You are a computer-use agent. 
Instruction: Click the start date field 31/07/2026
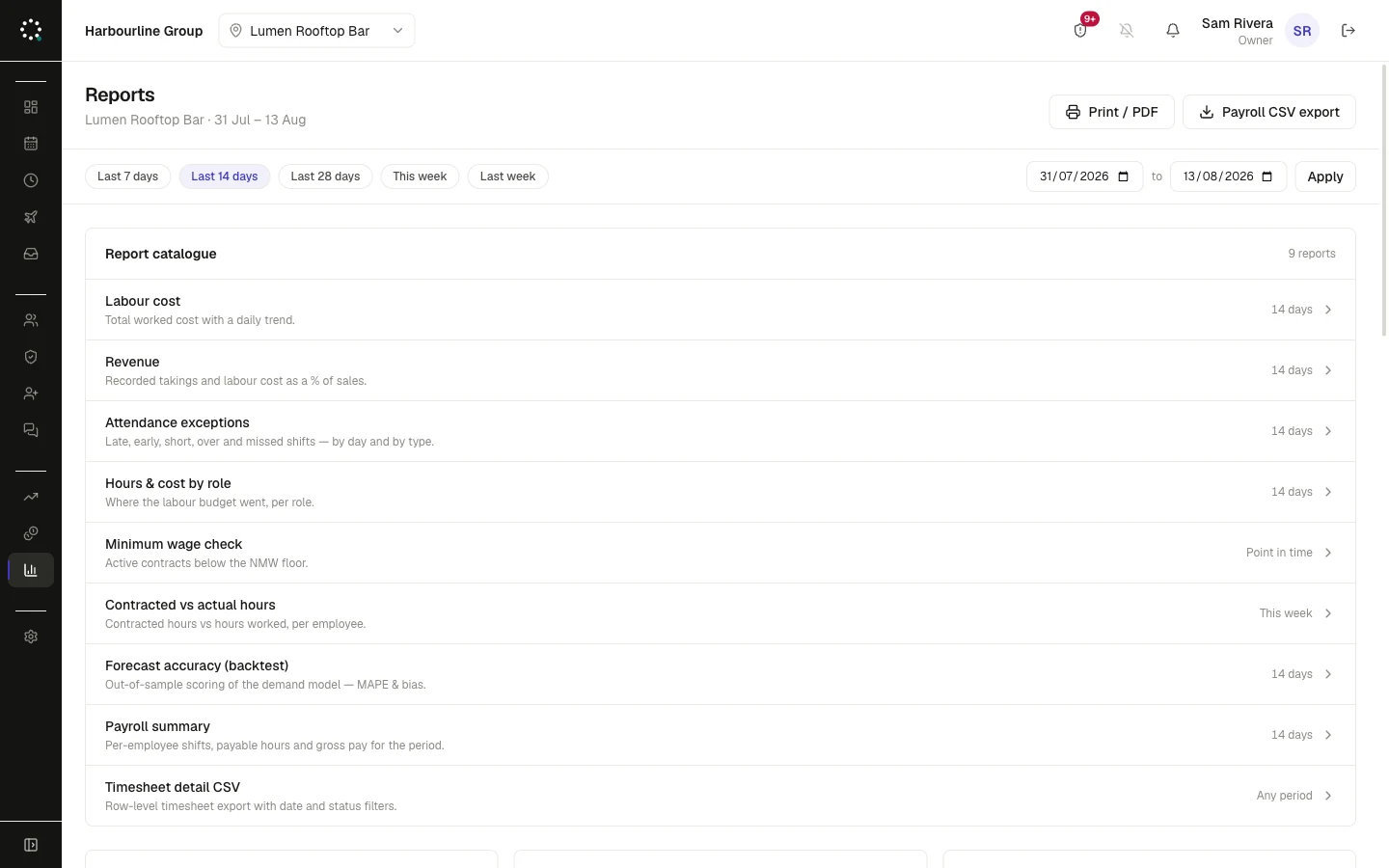click(x=1084, y=176)
